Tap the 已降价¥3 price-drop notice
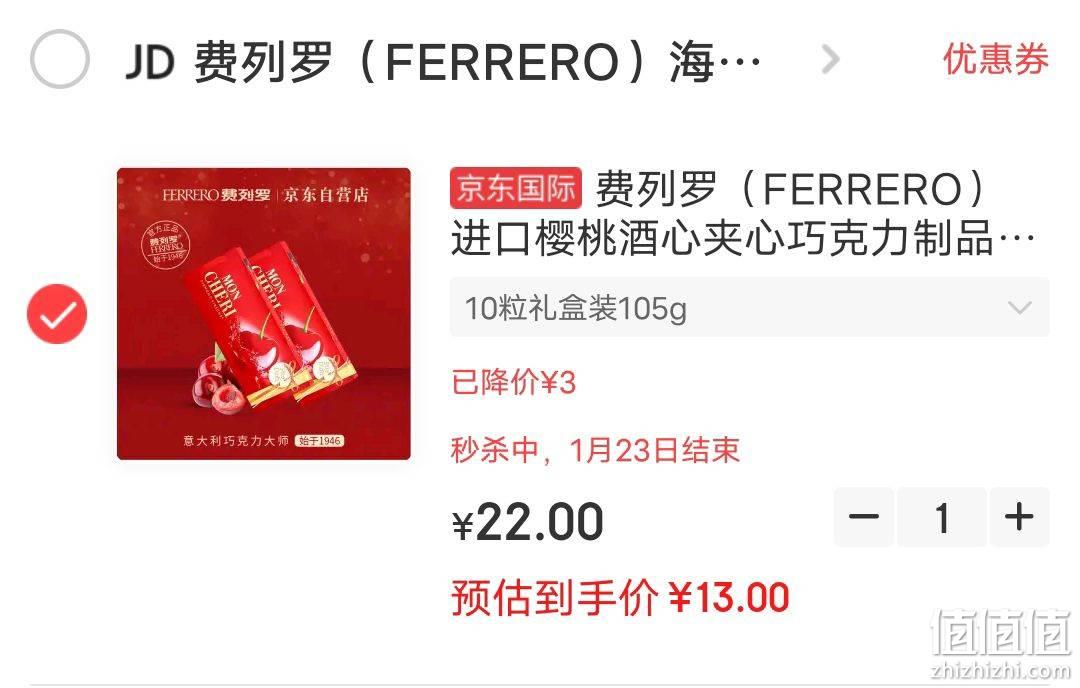This screenshot has height=688, width=1080. coord(513,382)
